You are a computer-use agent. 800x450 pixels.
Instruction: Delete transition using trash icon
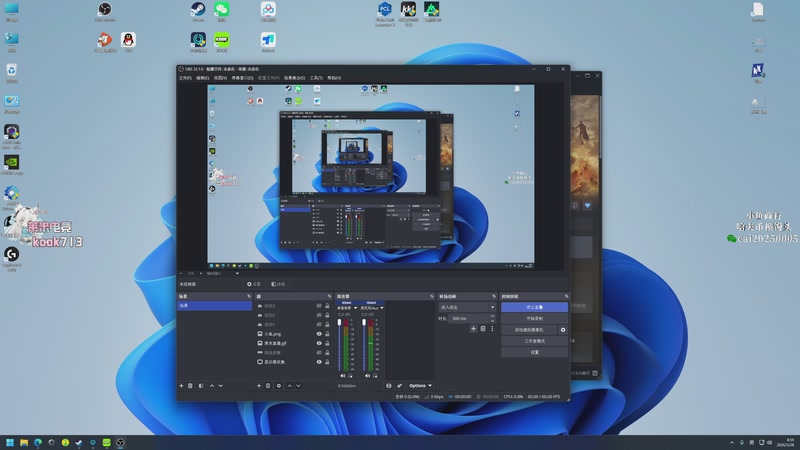pos(483,328)
